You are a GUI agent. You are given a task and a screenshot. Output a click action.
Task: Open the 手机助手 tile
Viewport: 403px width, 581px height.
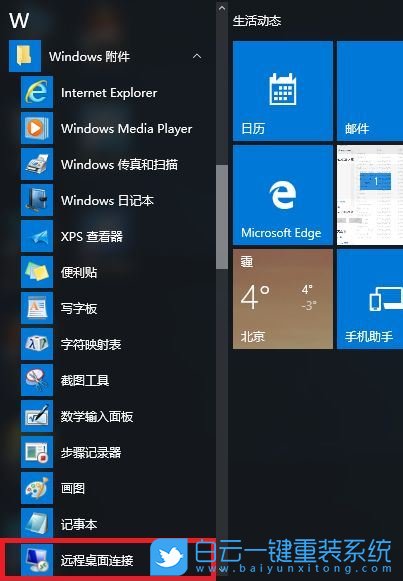(x=370, y=299)
